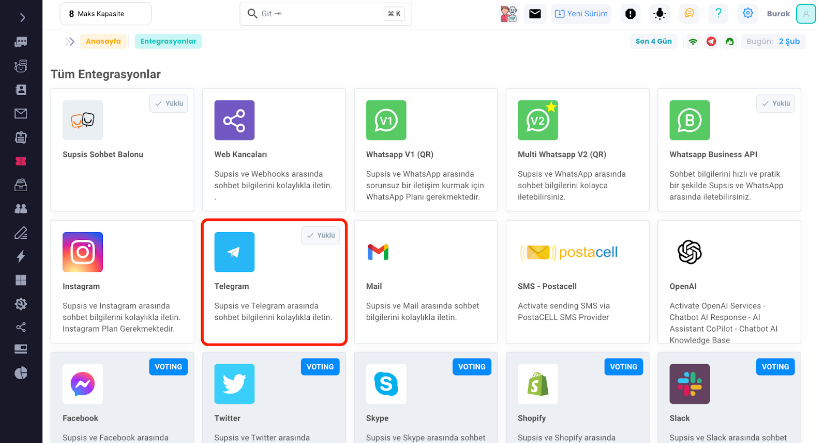The height and width of the screenshot is (443, 821).
Task: Open the Slack integration icon
Action: (690, 384)
